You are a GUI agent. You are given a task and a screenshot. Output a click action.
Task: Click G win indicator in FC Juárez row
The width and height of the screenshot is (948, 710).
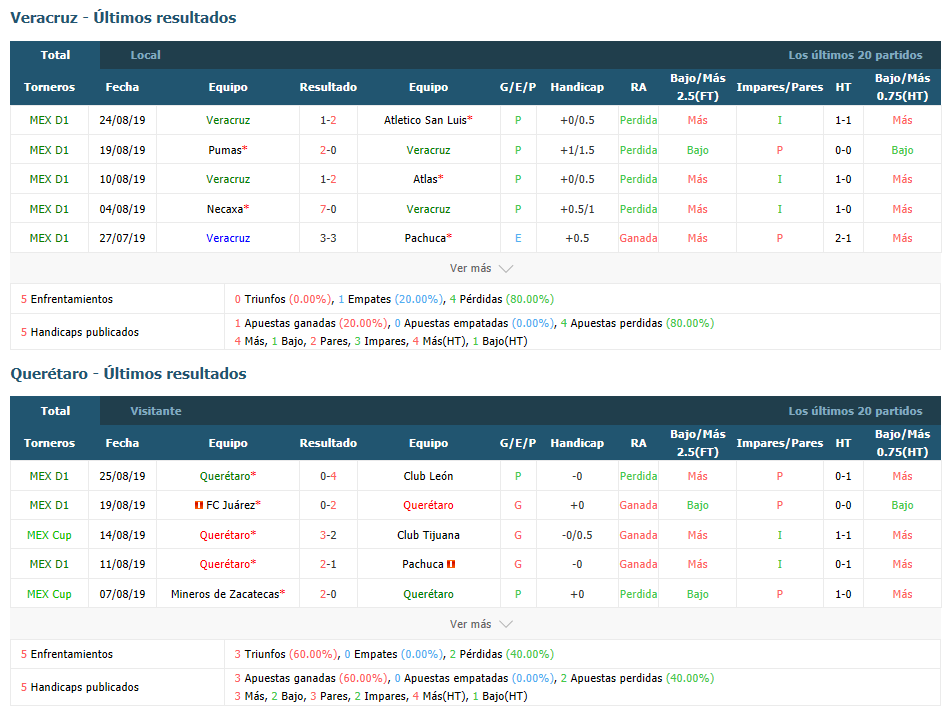tap(518, 506)
